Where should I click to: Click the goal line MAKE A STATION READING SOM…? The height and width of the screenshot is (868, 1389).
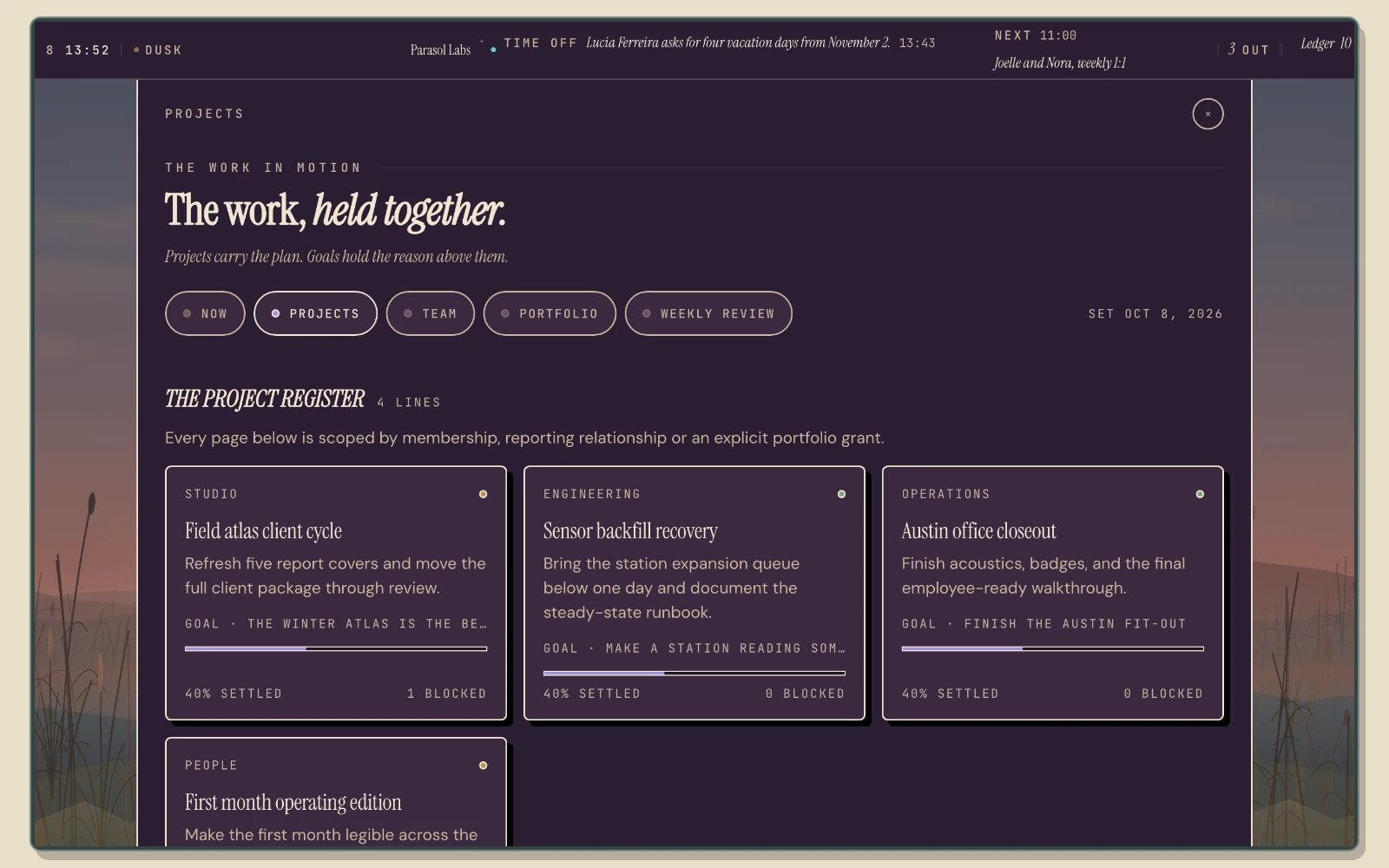[x=694, y=648]
